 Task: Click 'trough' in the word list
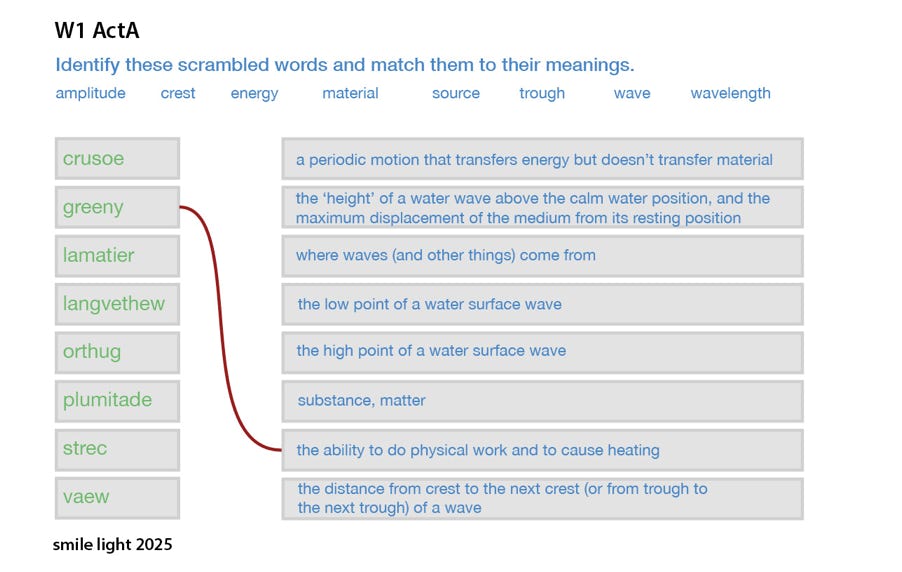(x=542, y=93)
